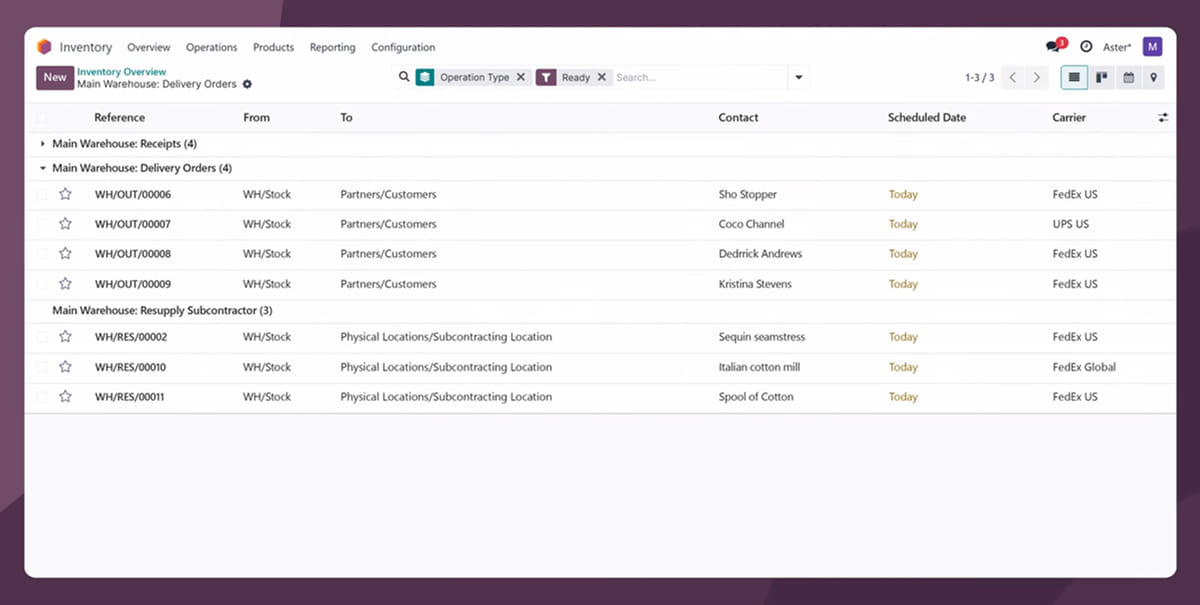Switch to calendar view
Screen dimensions: 1200x605
pos(1128,77)
